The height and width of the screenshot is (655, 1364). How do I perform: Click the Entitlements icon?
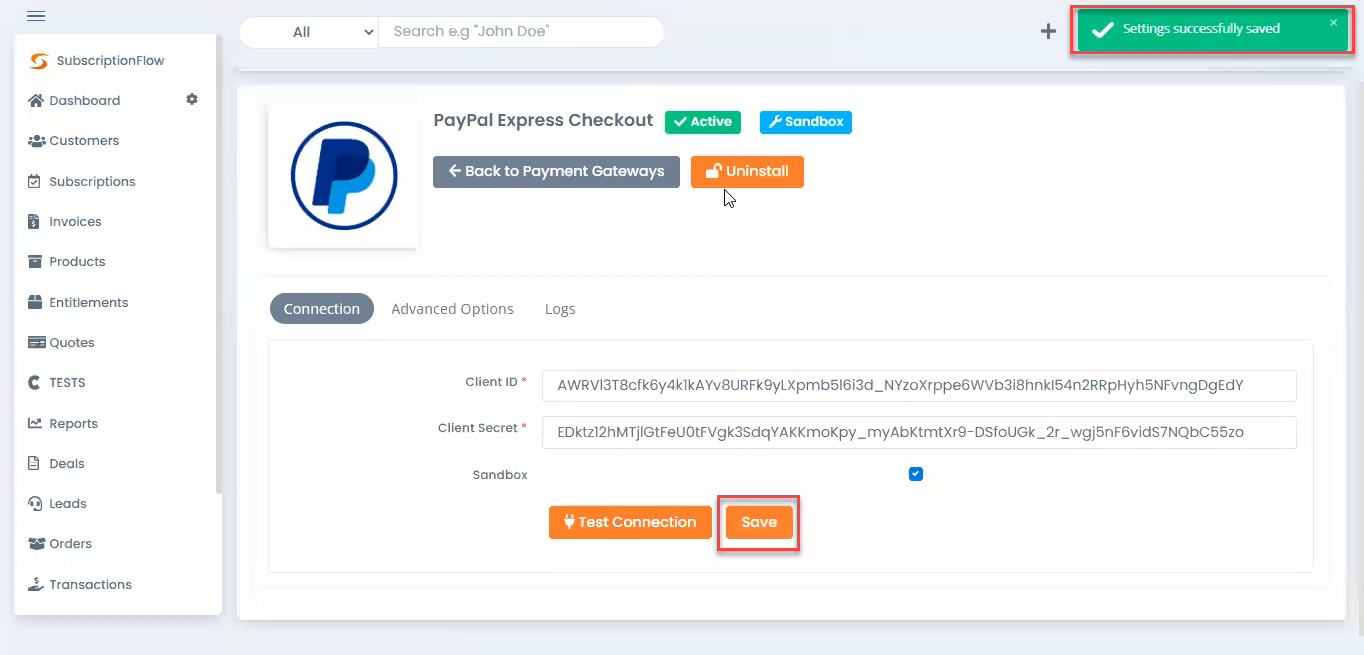point(35,302)
